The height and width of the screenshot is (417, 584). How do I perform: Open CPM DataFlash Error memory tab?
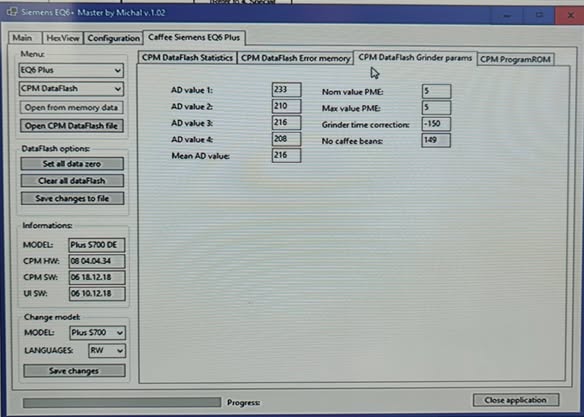click(x=295, y=58)
